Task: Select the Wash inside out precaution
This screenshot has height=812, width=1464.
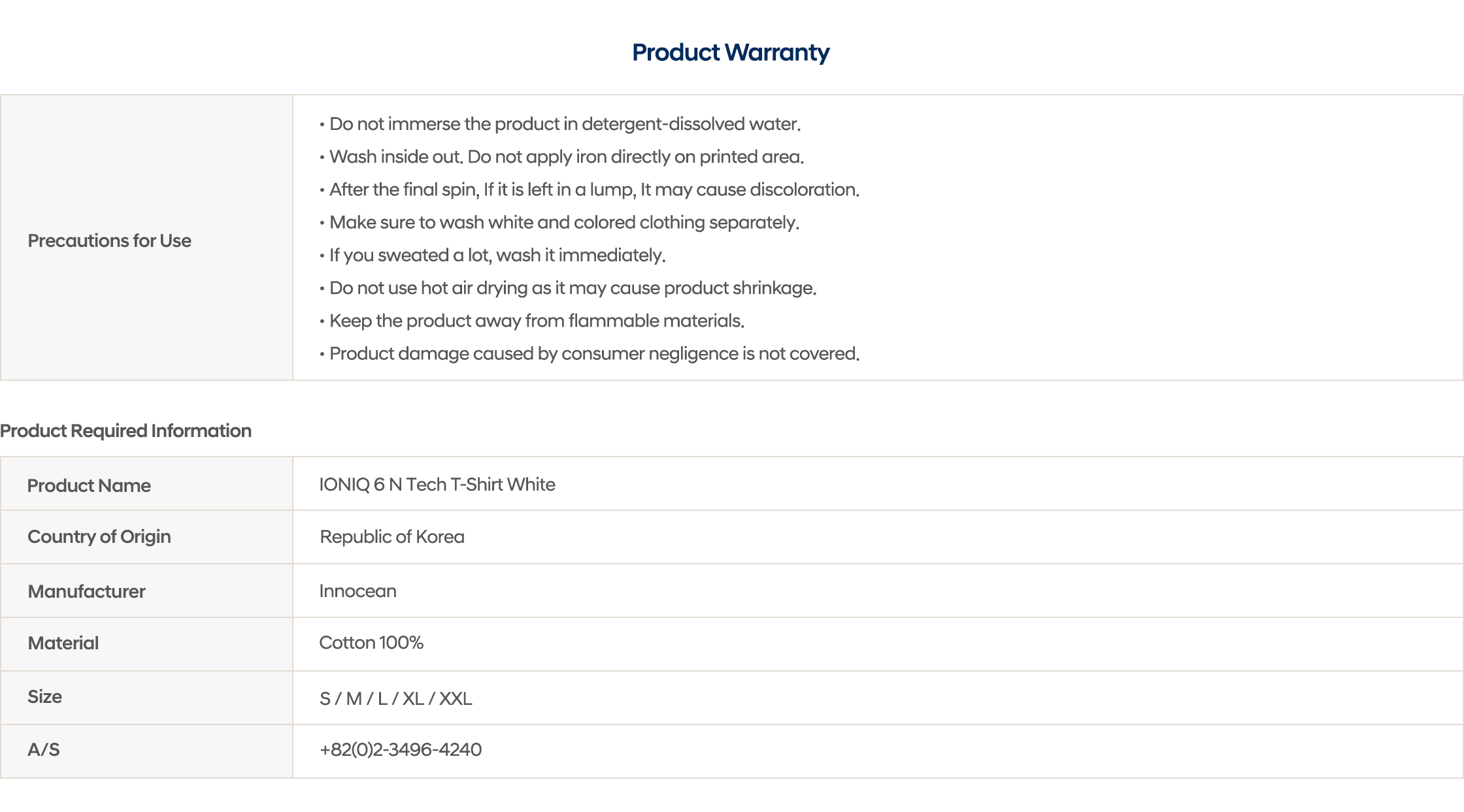Action: (x=566, y=157)
